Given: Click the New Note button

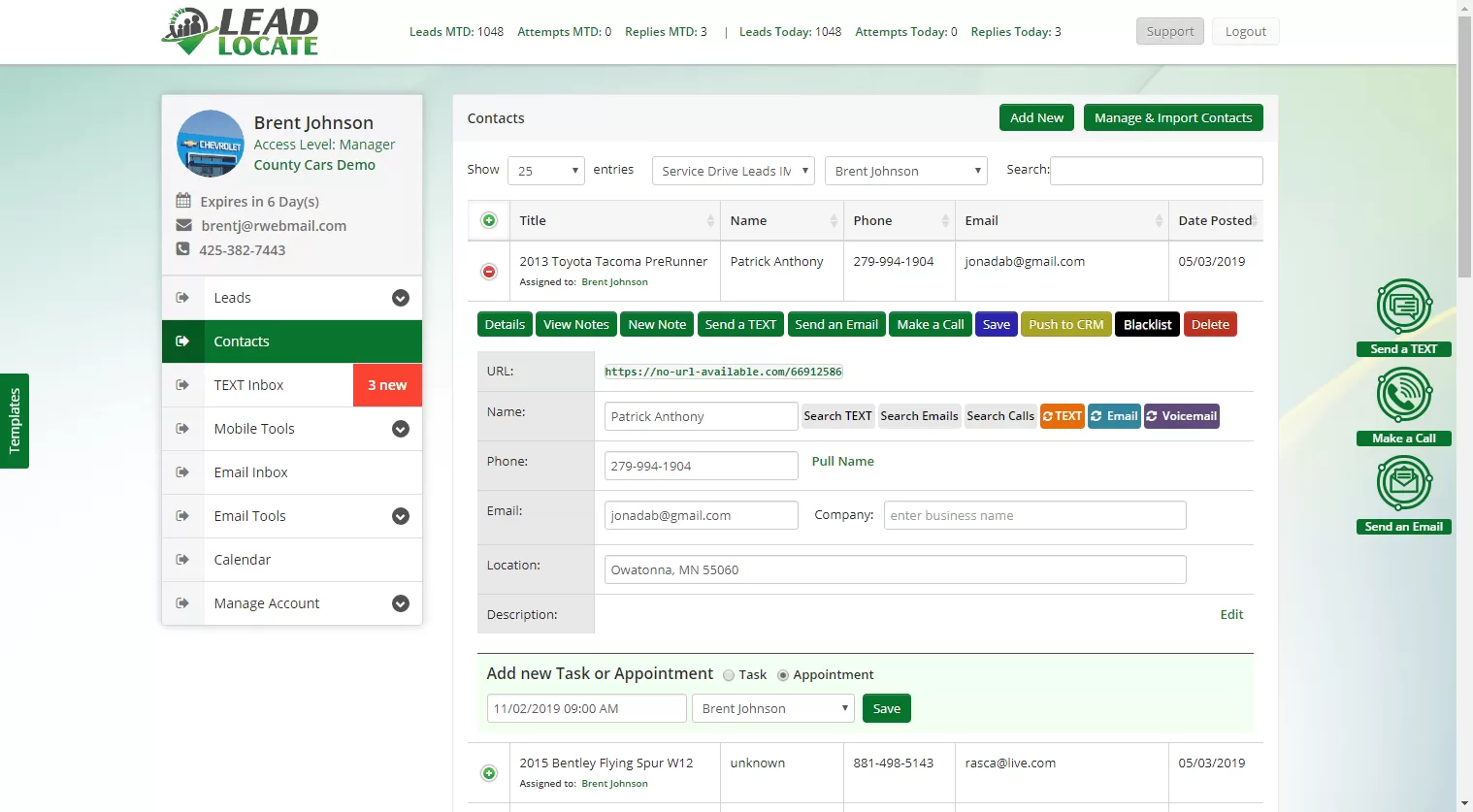Looking at the screenshot, I should (657, 324).
